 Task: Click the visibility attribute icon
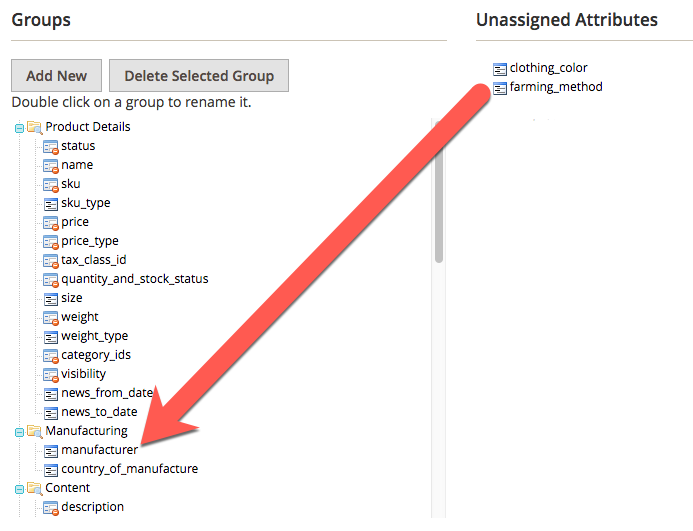(x=52, y=374)
